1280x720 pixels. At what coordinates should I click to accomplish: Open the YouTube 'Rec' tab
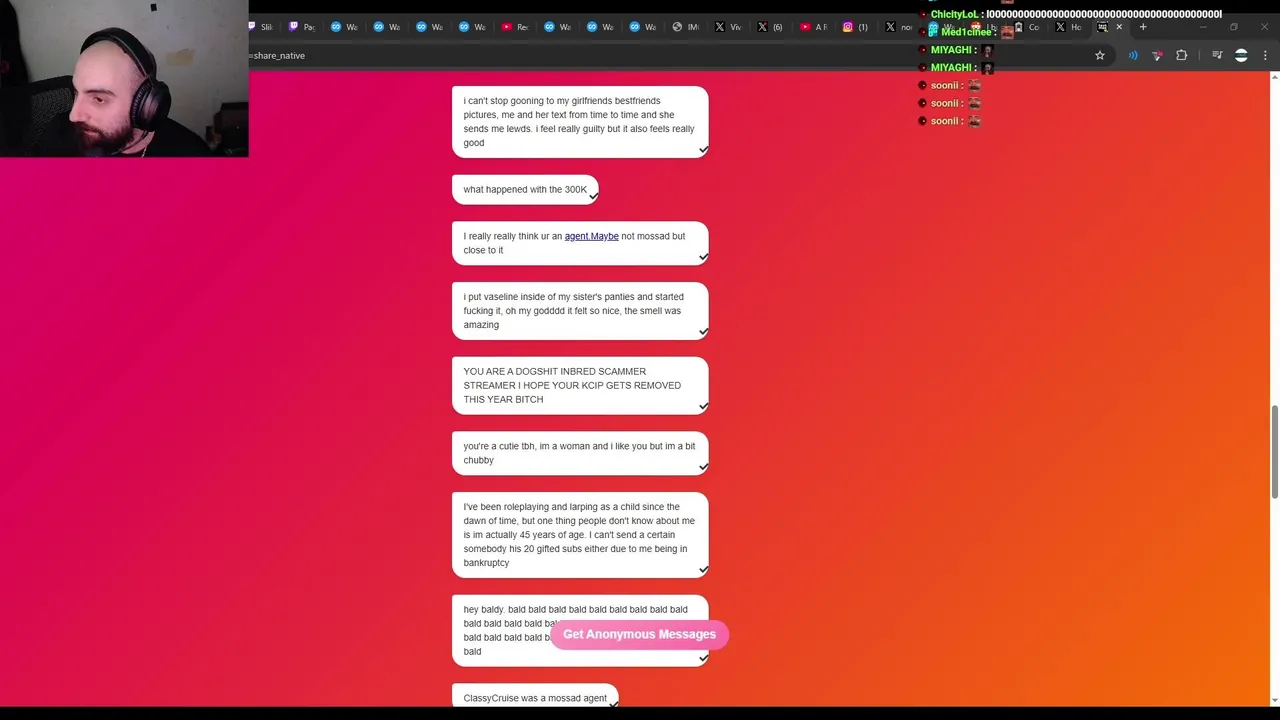click(x=516, y=27)
